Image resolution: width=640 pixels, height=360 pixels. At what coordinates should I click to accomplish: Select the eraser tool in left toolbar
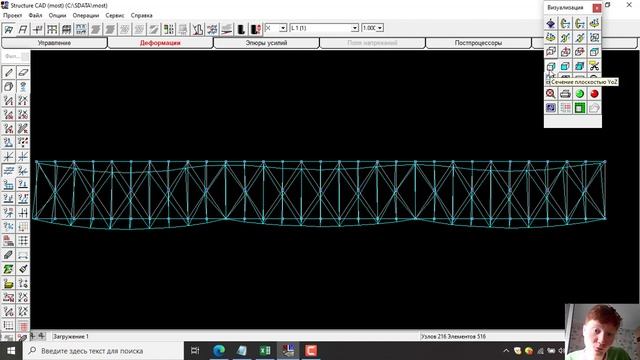(x=23, y=73)
